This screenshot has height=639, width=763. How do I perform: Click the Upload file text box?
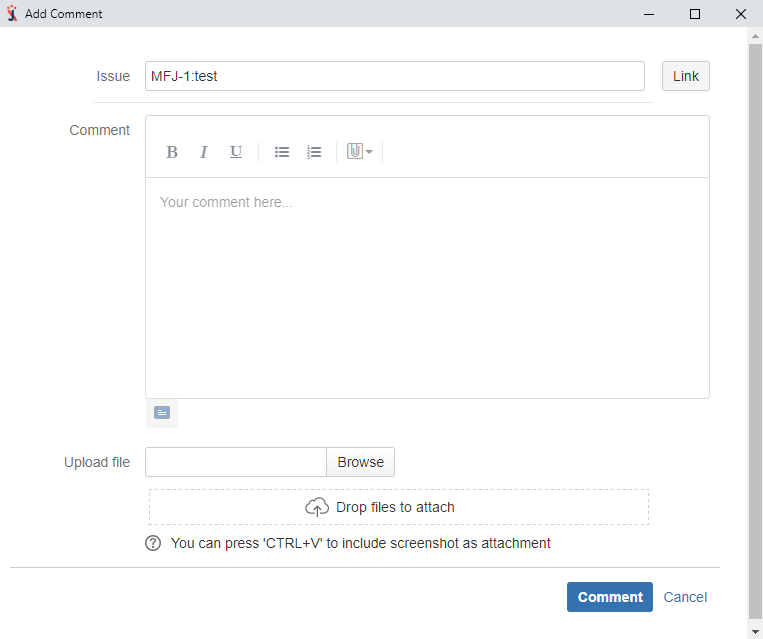(x=236, y=462)
